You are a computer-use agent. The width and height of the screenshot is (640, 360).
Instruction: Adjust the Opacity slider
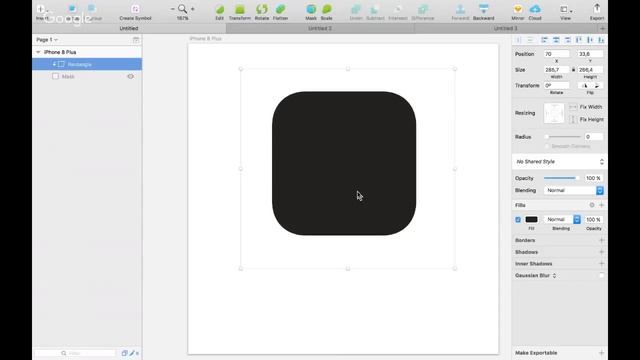pyautogui.click(x=561, y=178)
